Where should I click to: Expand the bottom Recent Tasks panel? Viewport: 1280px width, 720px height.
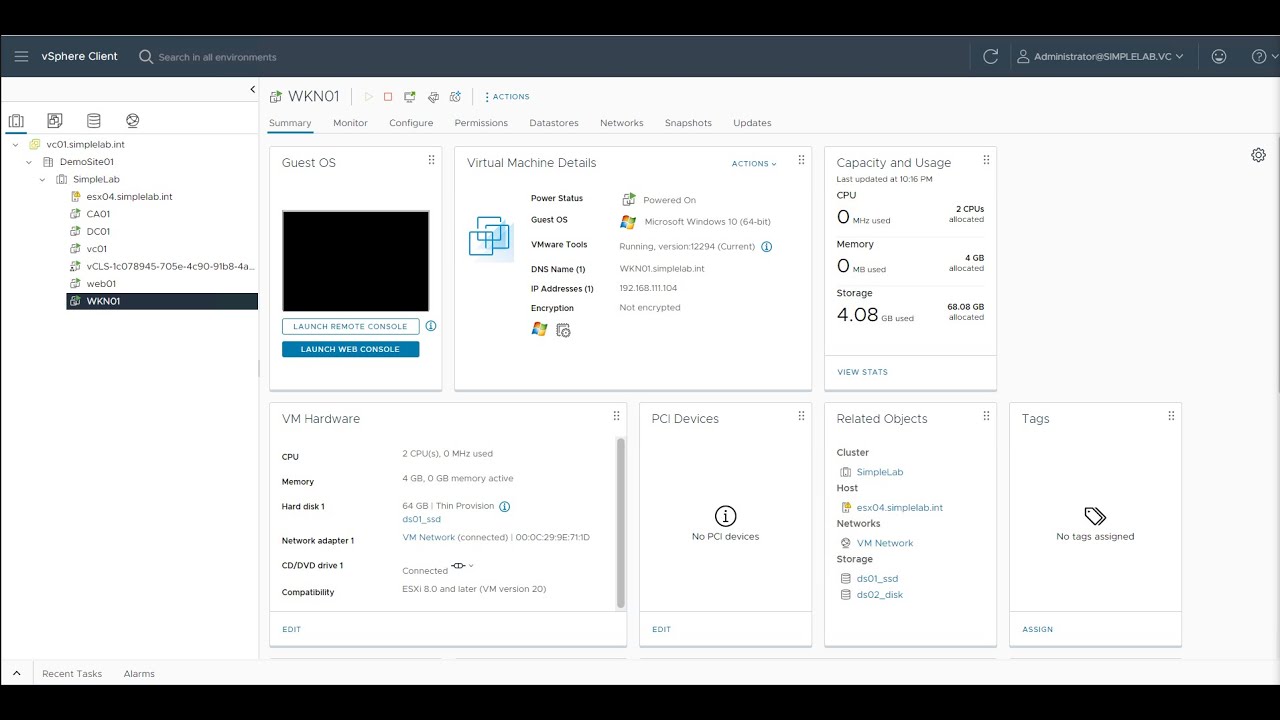coord(16,673)
